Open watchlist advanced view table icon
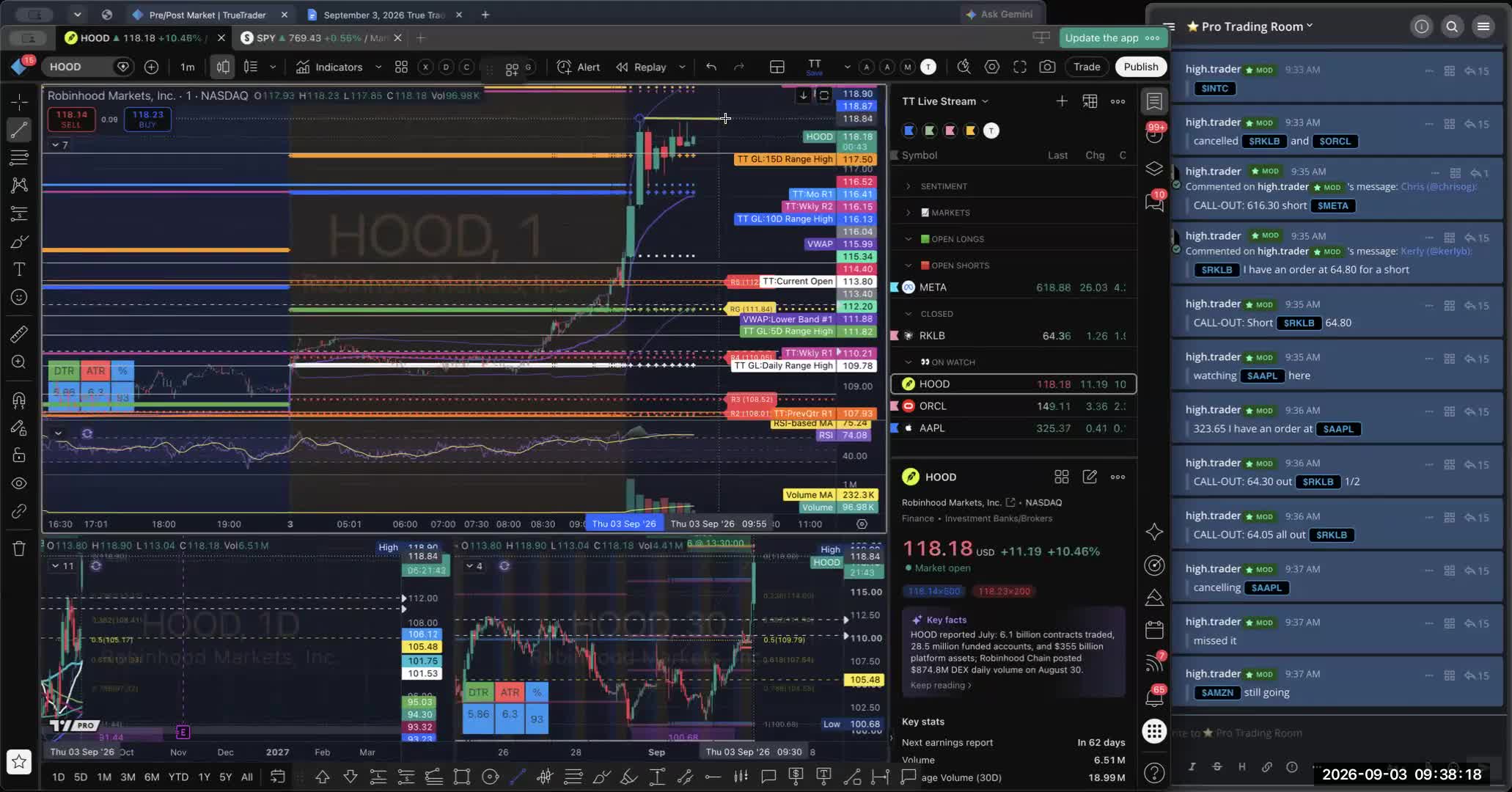 coord(1090,101)
